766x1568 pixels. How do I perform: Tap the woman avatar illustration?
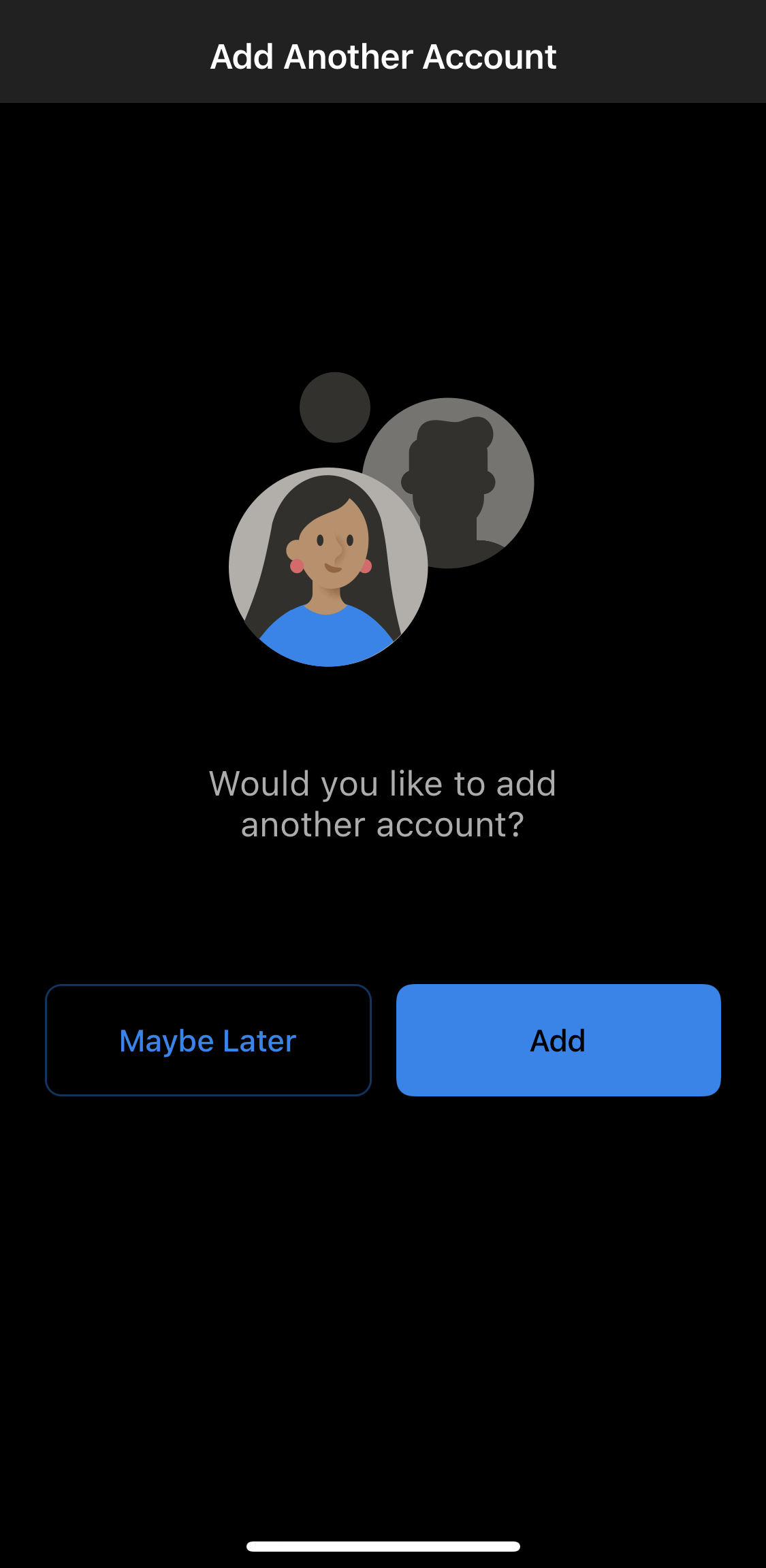point(328,567)
